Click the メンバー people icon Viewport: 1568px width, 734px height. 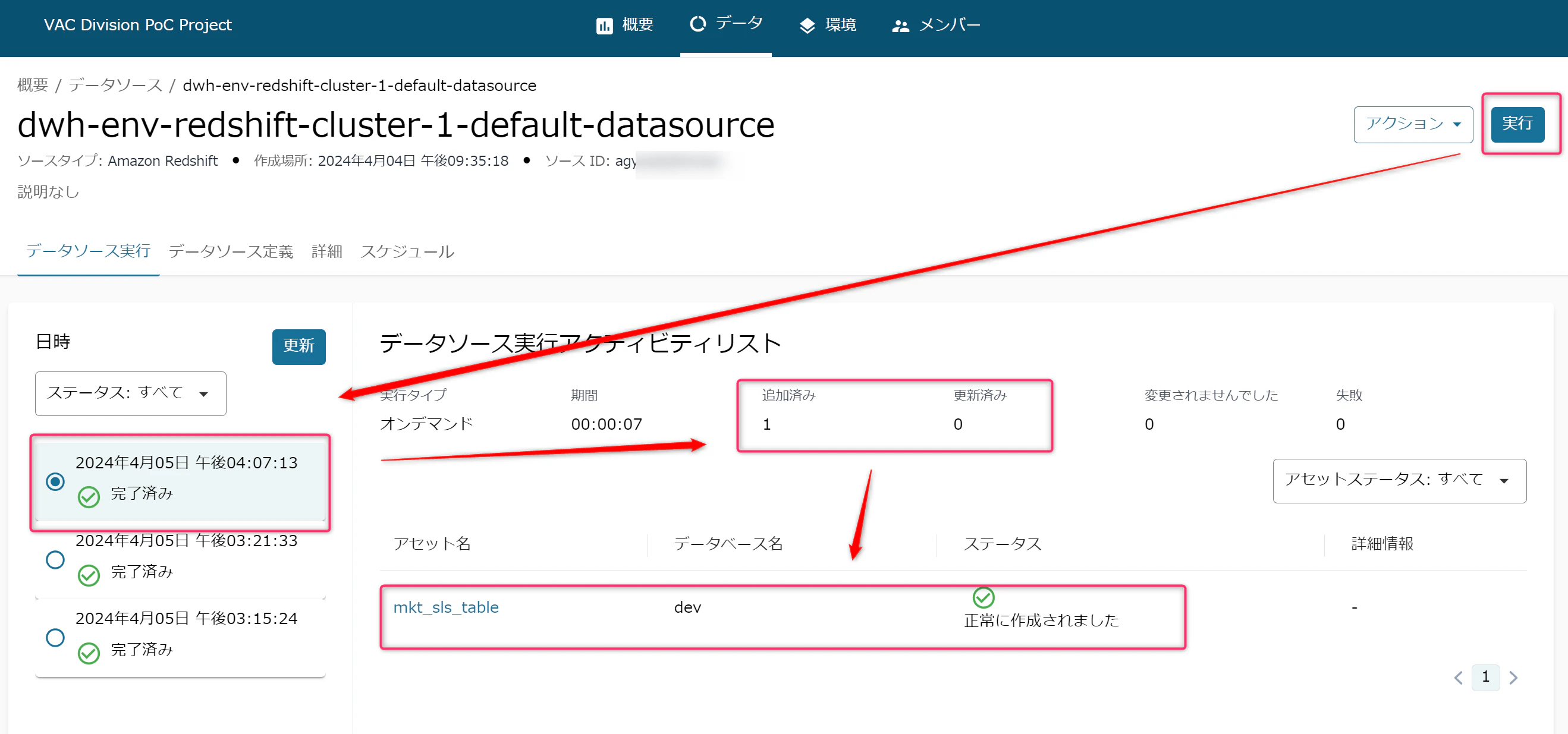point(900,26)
